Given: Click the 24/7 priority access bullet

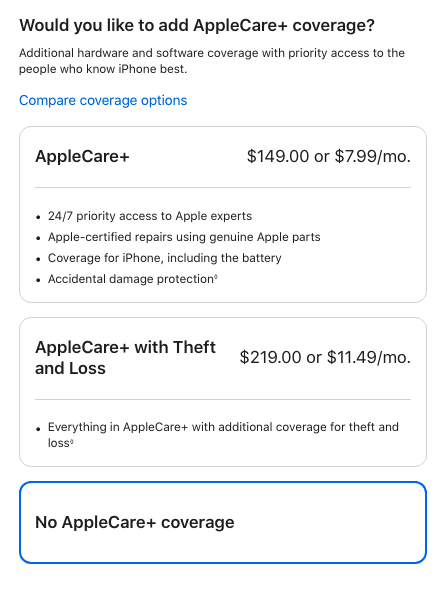Looking at the screenshot, I should 150,216.
